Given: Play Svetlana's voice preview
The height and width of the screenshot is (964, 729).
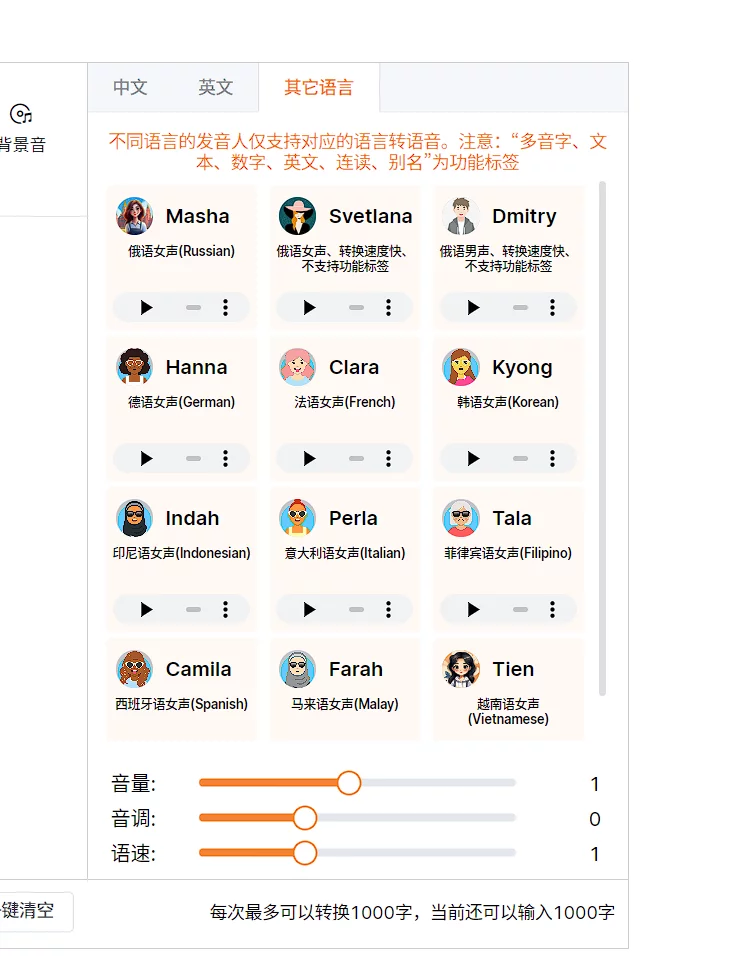Looking at the screenshot, I should pos(310,308).
